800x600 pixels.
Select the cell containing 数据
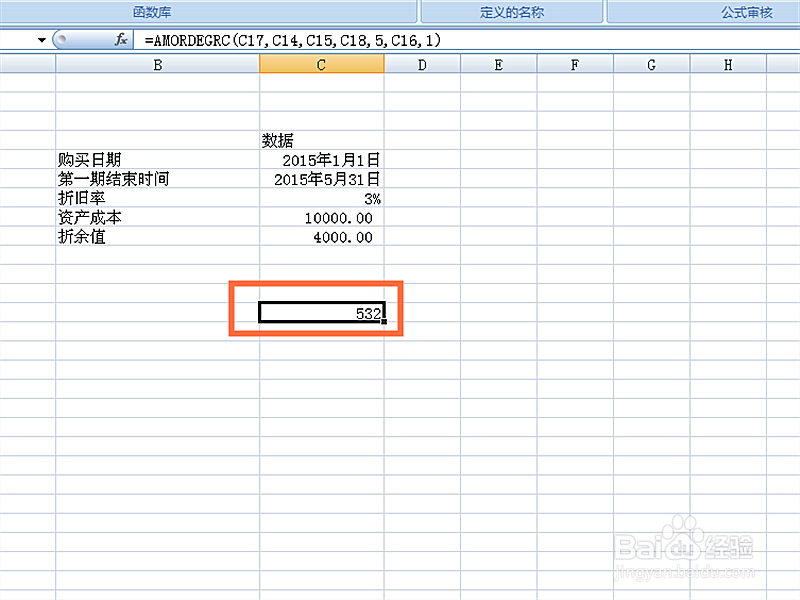click(x=321, y=140)
